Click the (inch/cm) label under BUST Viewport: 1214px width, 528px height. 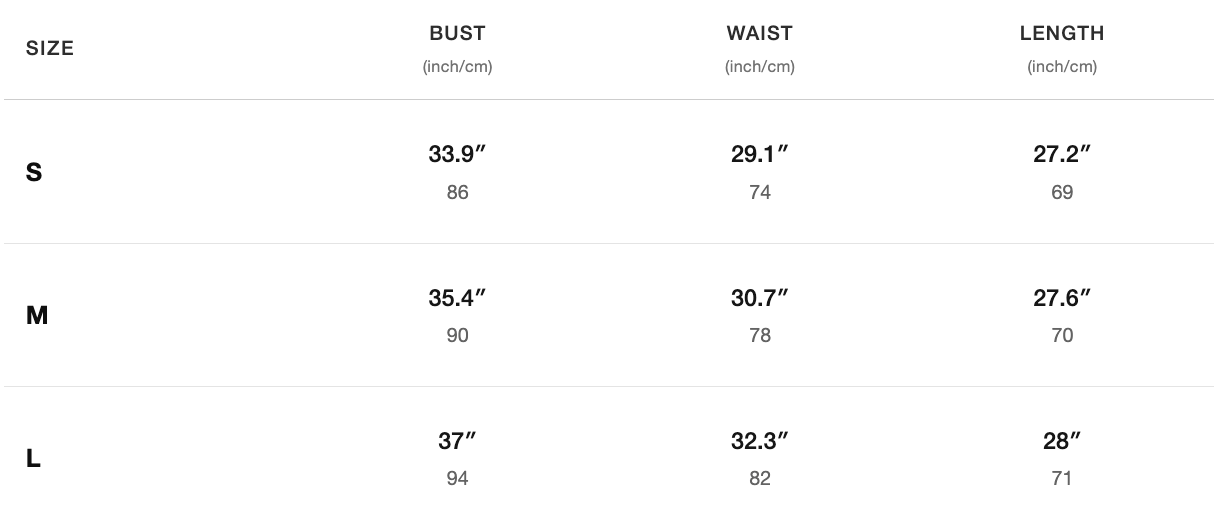click(x=458, y=67)
